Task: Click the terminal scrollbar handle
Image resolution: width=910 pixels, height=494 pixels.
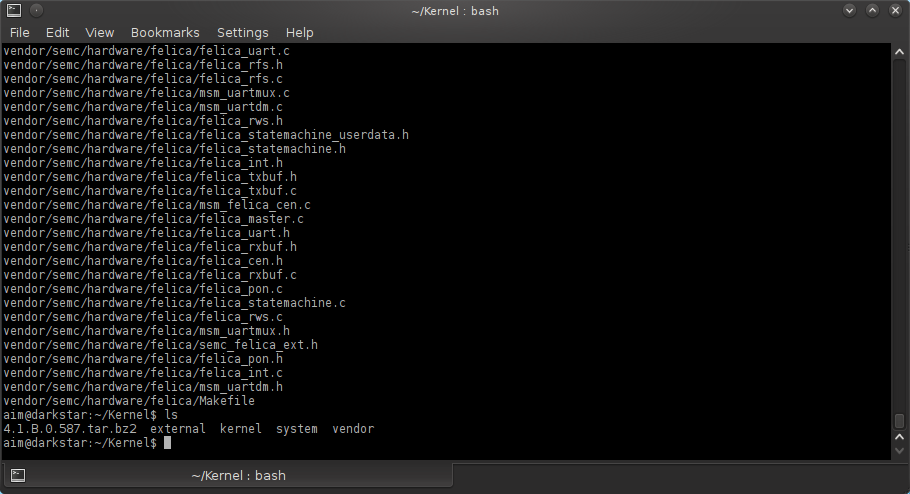Action: (899, 421)
